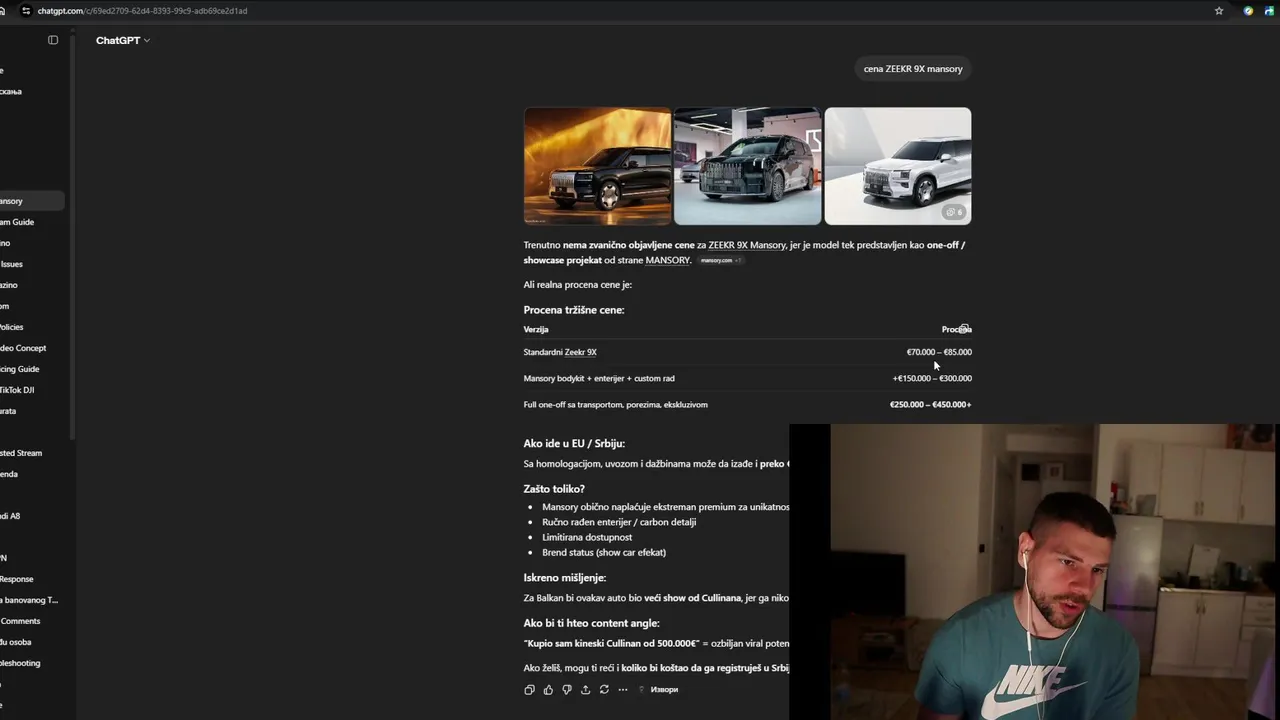This screenshot has width=1280, height=720.
Task: Select the '+€150.000 – €300.000' price cell
Action: tap(932, 378)
